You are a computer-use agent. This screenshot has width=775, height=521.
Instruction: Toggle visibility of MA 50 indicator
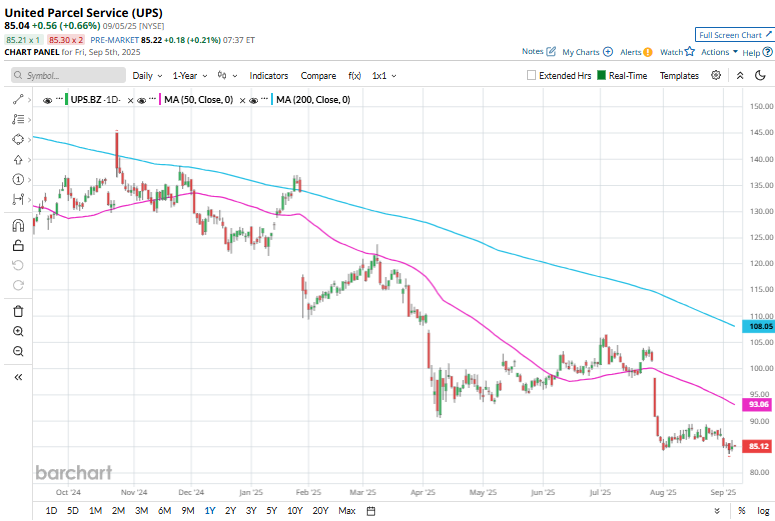click(x=141, y=100)
